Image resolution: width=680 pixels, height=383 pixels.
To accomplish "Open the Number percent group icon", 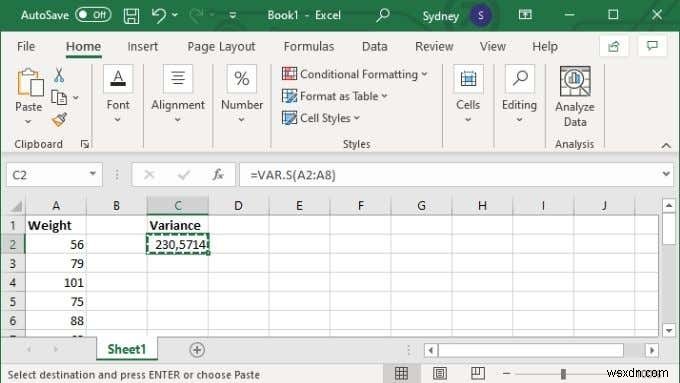I will coord(242,79).
